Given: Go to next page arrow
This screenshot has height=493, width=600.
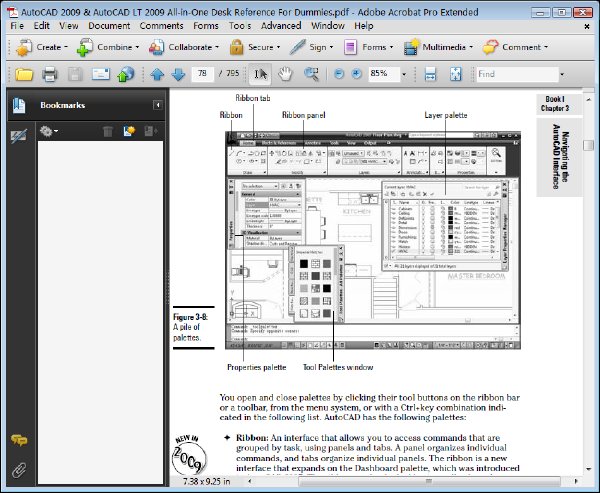Looking at the screenshot, I should tap(178, 74).
